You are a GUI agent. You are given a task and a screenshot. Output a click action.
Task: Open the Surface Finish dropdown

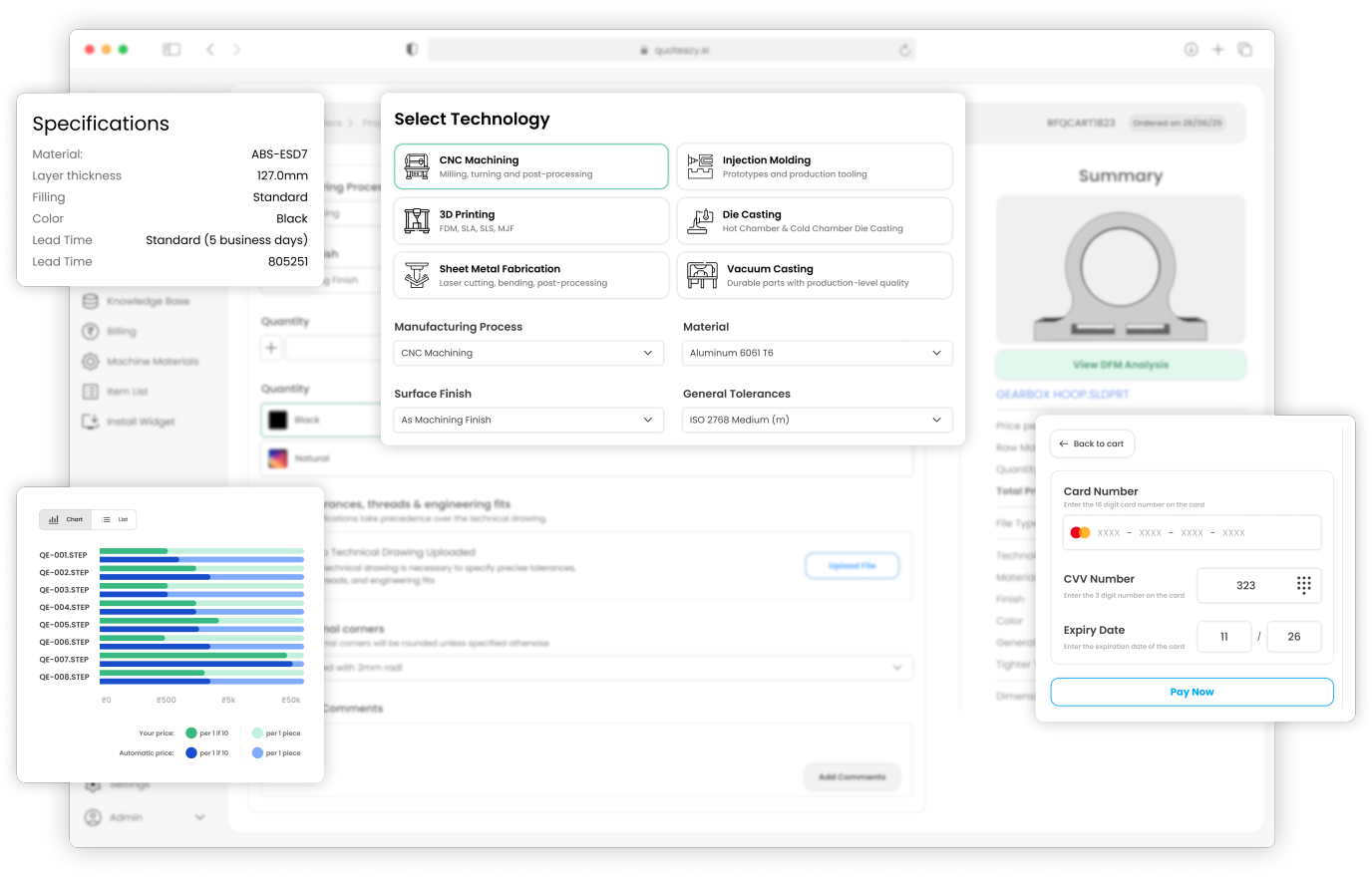(x=528, y=420)
